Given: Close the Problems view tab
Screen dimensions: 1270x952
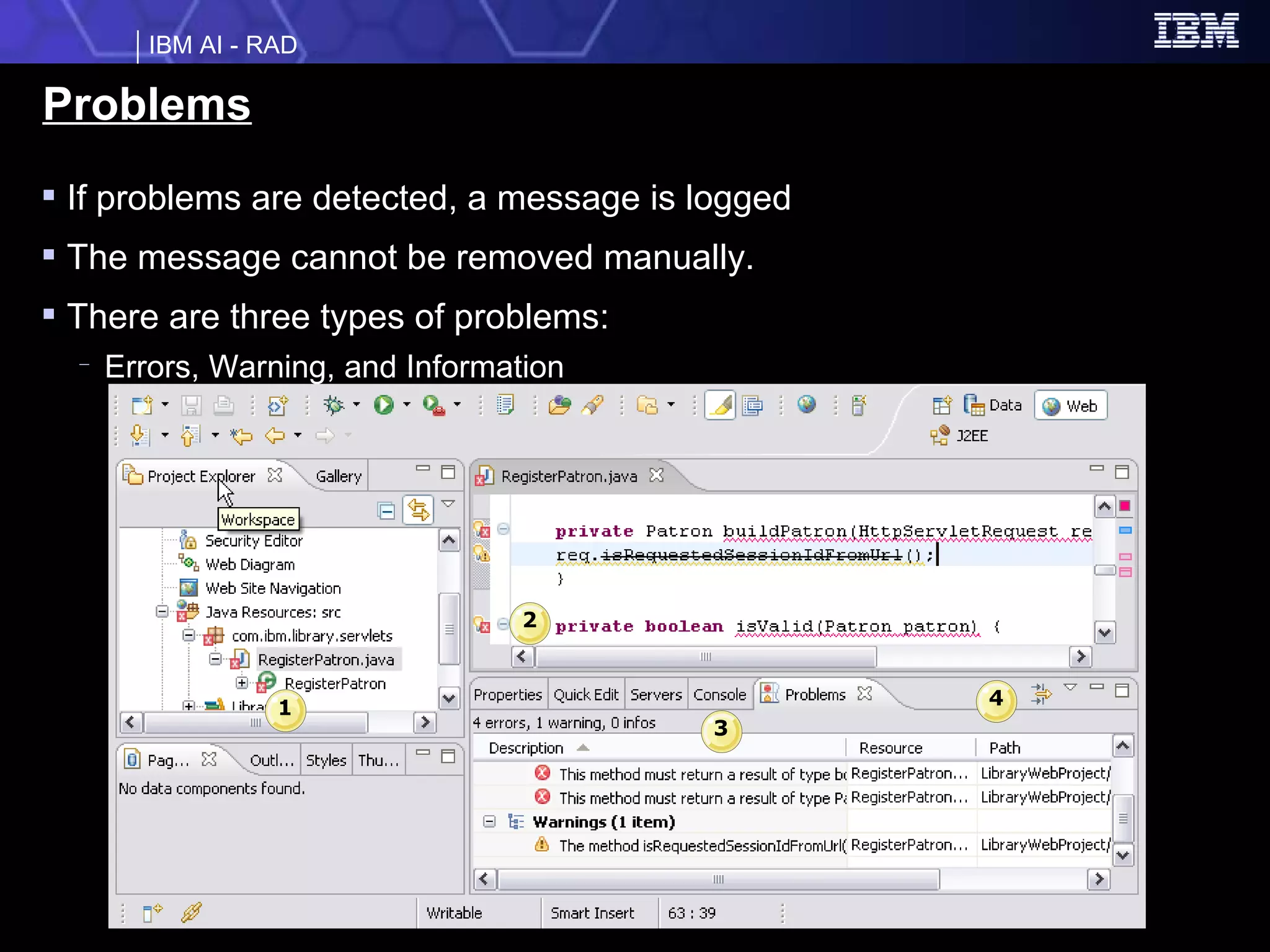Looking at the screenshot, I should 864,694.
